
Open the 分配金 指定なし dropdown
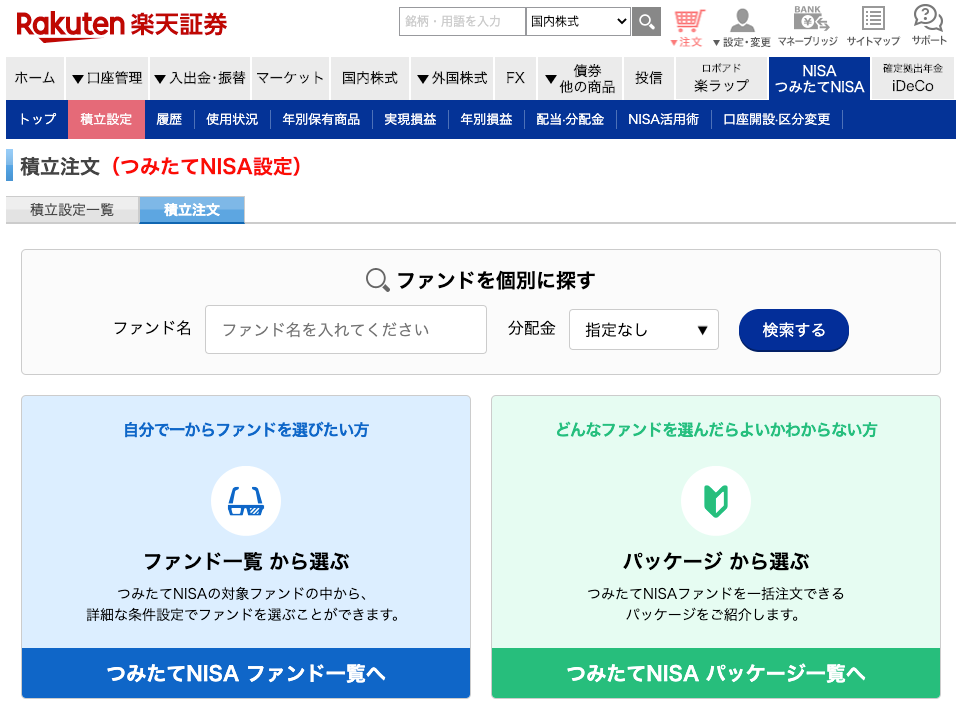[644, 330]
